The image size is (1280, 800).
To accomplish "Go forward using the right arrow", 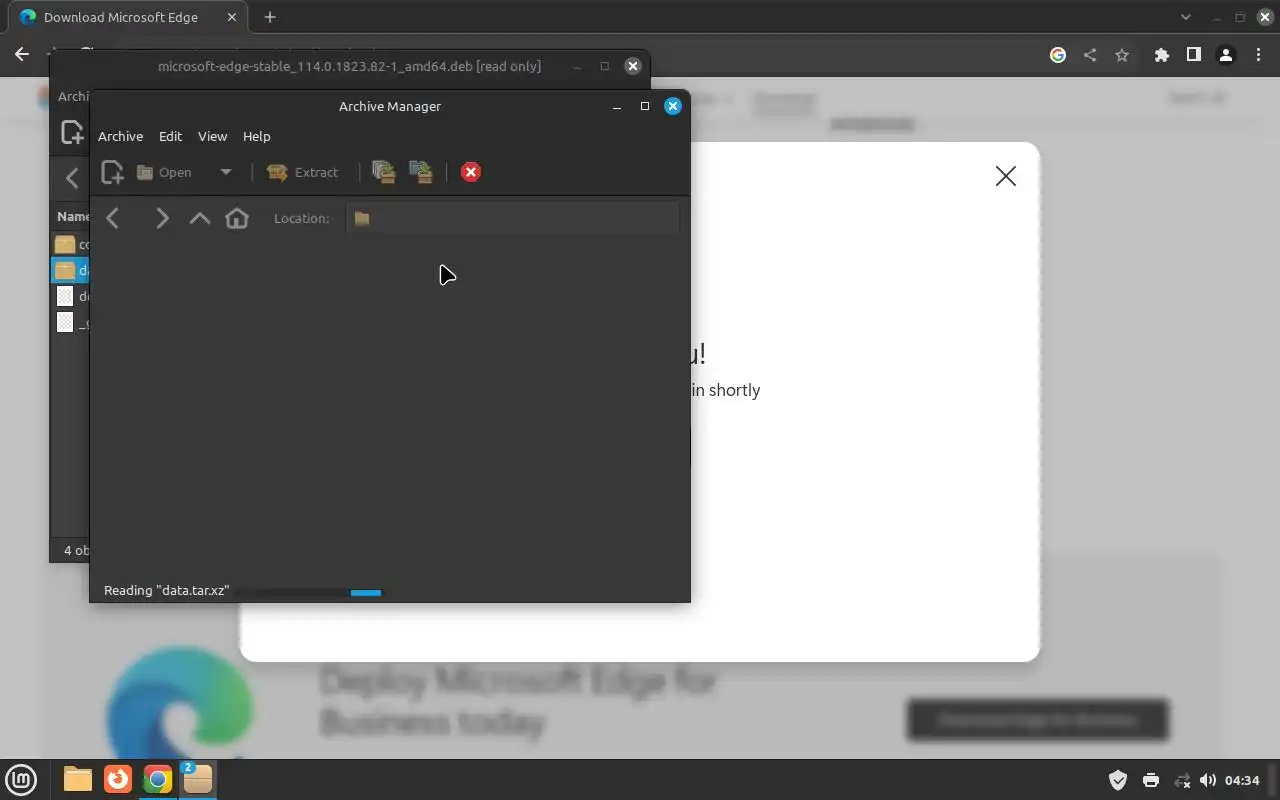I will [161, 218].
